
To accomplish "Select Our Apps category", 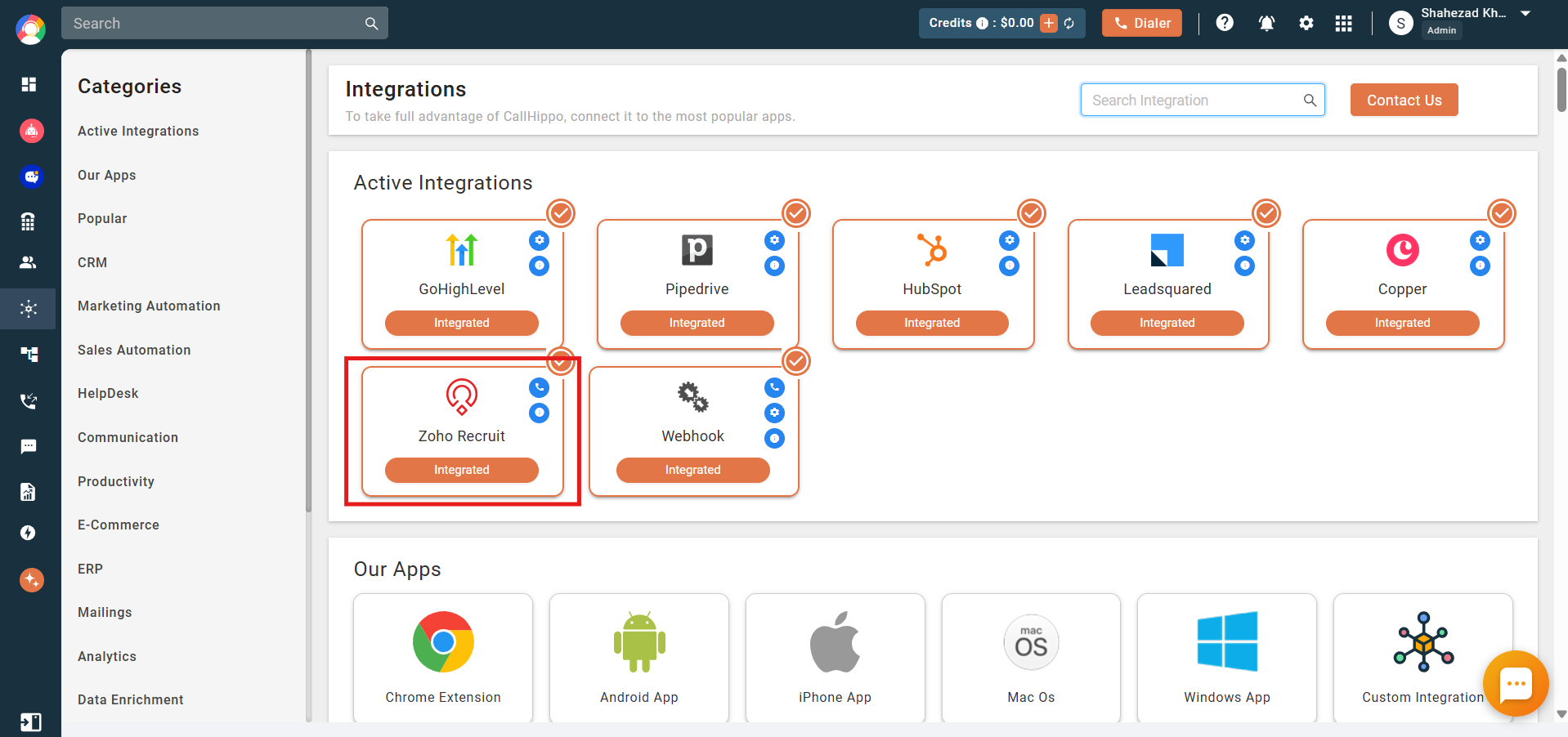I will click(x=106, y=175).
